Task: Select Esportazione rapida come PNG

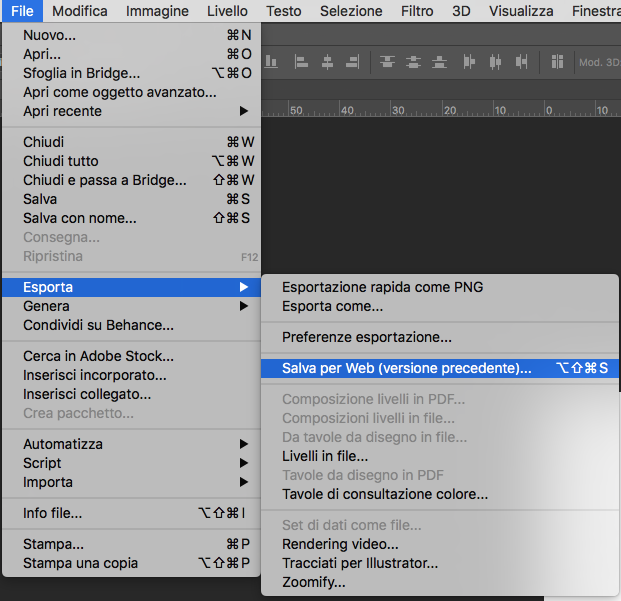Action: [440, 287]
